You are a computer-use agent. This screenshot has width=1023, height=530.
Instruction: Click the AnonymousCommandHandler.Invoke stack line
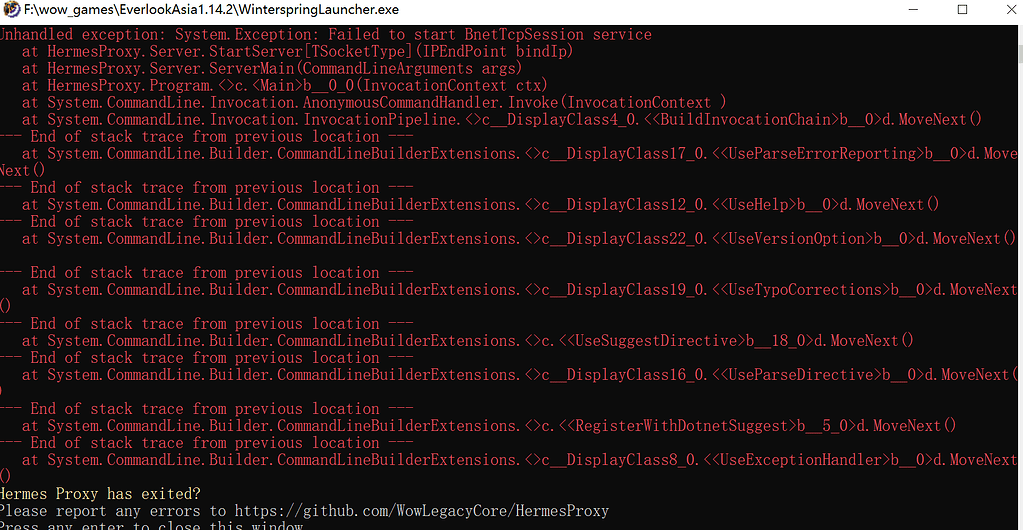374,103
